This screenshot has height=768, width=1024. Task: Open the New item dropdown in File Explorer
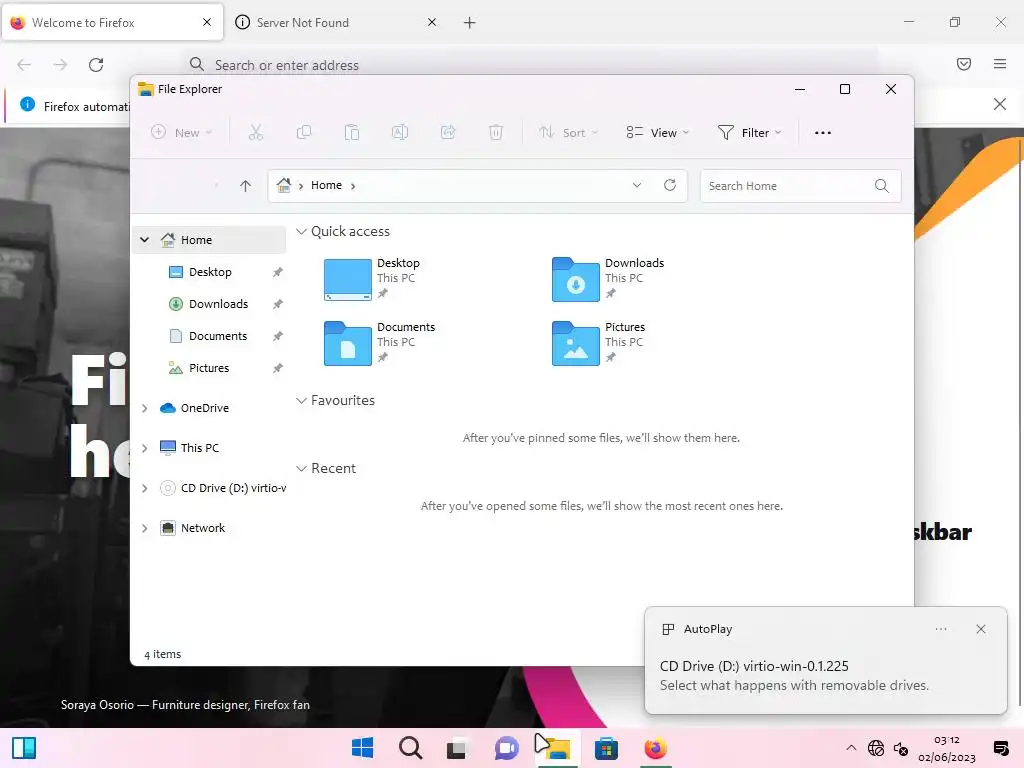click(182, 133)
